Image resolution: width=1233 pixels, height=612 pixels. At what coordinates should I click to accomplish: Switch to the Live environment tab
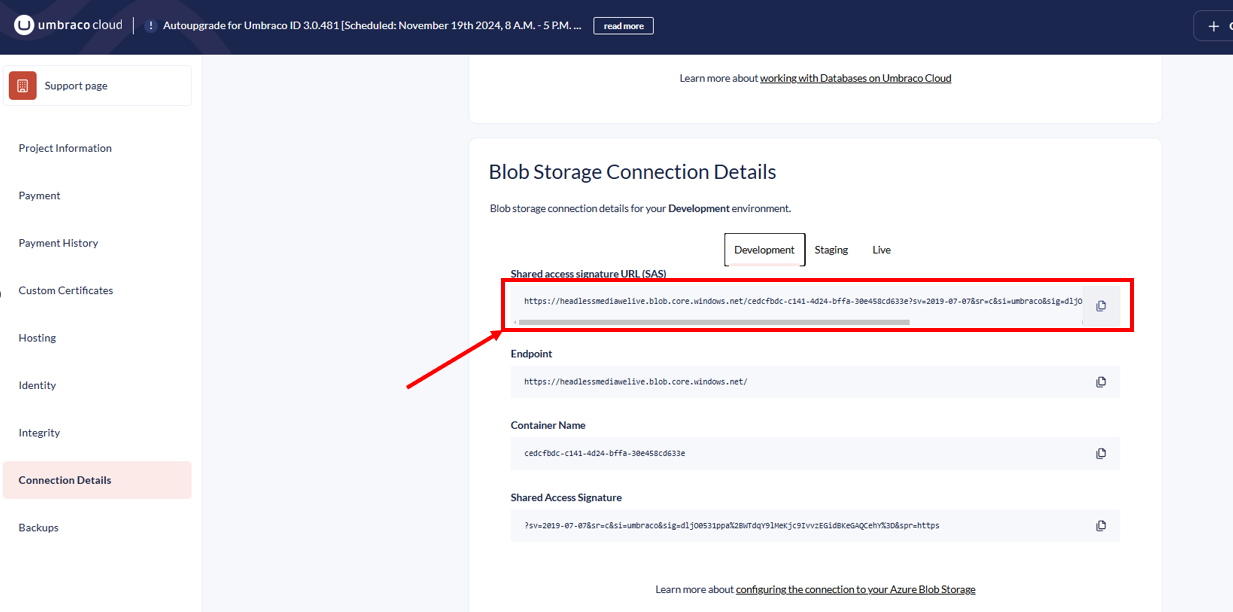coord(881,250)
